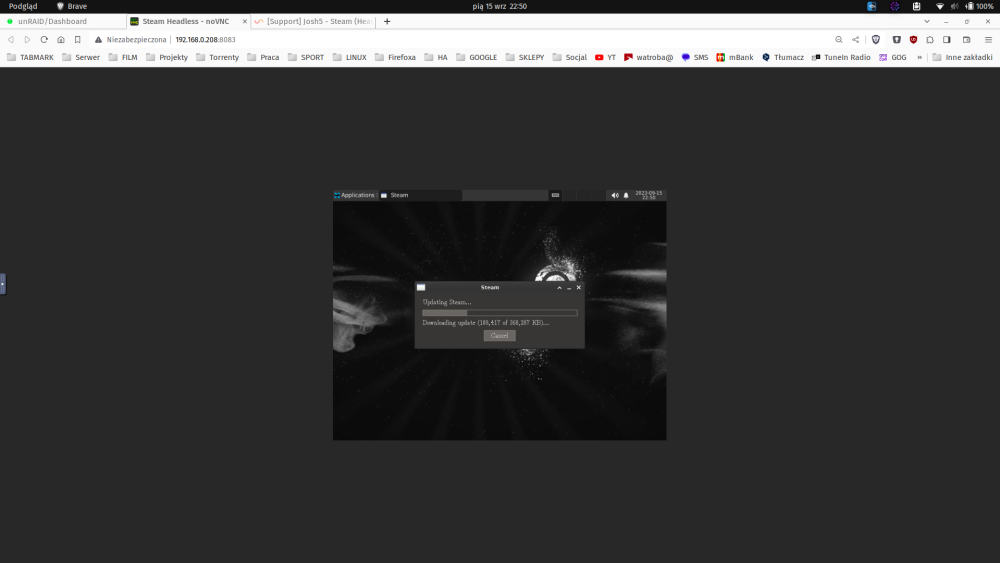Open the Inne zakładki folder
Image resolution: width=1000 pixels, height=563 pixels.
pos(962,57)
